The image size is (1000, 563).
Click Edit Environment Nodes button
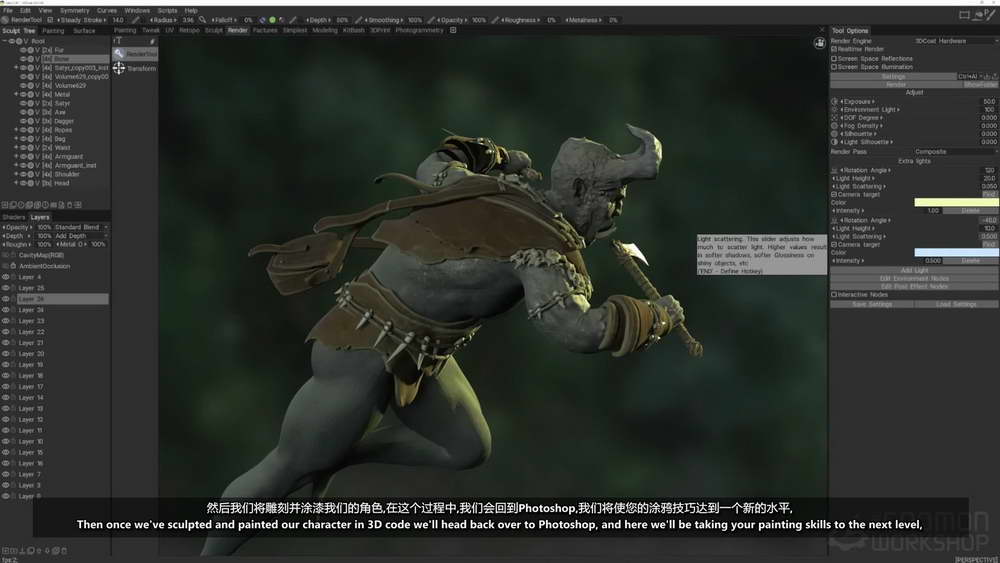[914, 279]
